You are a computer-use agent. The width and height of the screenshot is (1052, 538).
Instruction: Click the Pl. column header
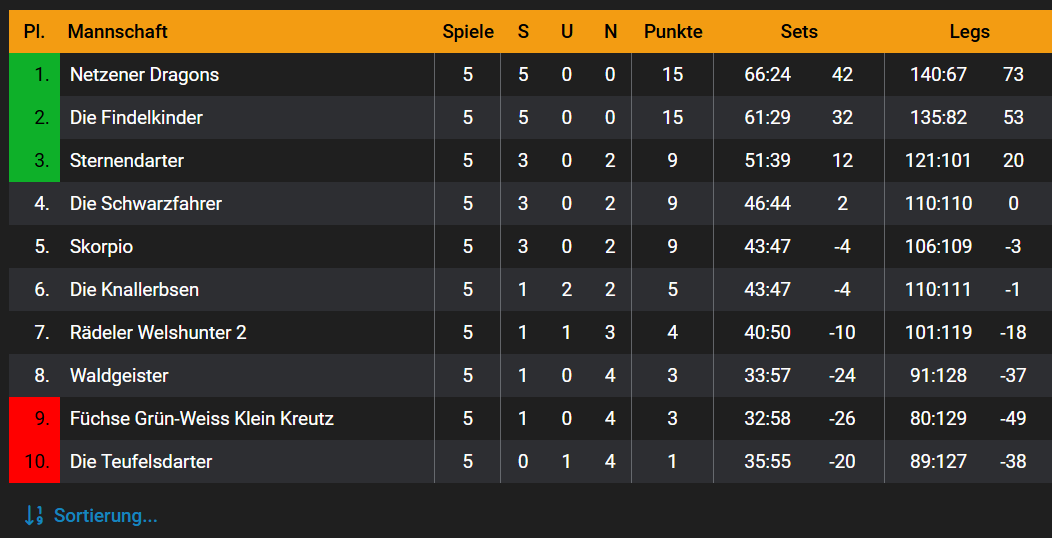click(x=35, y=31)
